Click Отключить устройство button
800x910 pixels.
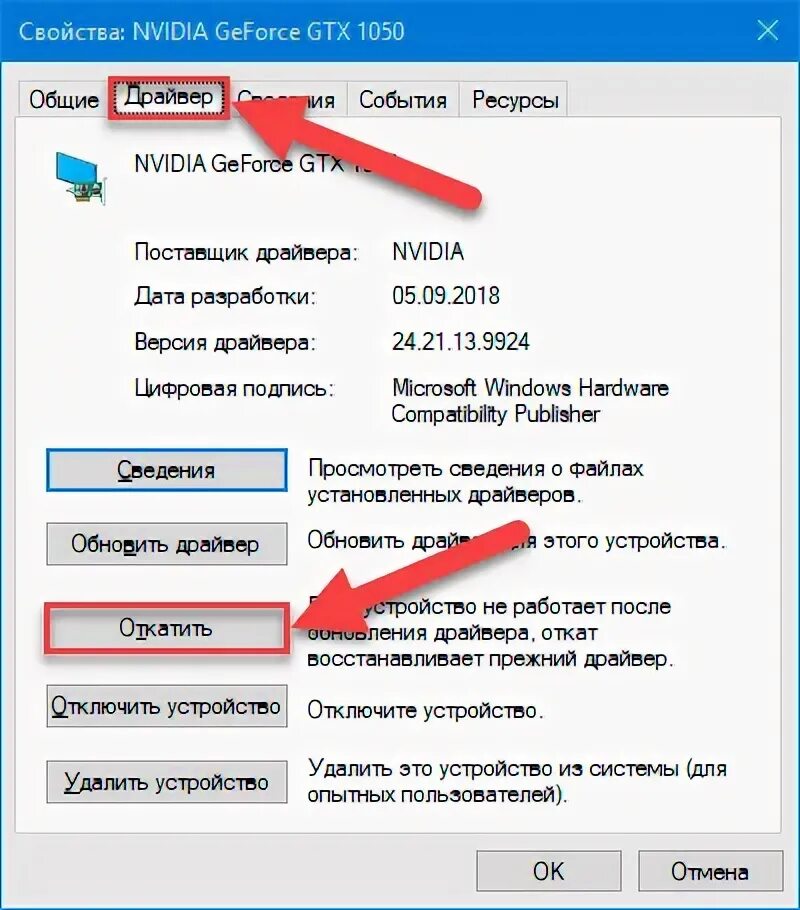pos(167,706)
